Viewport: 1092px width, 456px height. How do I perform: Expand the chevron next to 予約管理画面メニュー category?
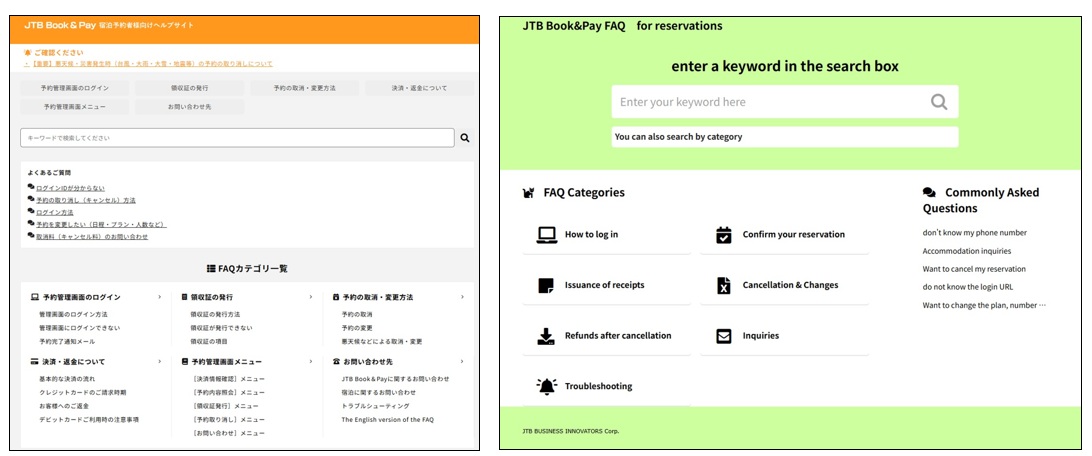311,362
